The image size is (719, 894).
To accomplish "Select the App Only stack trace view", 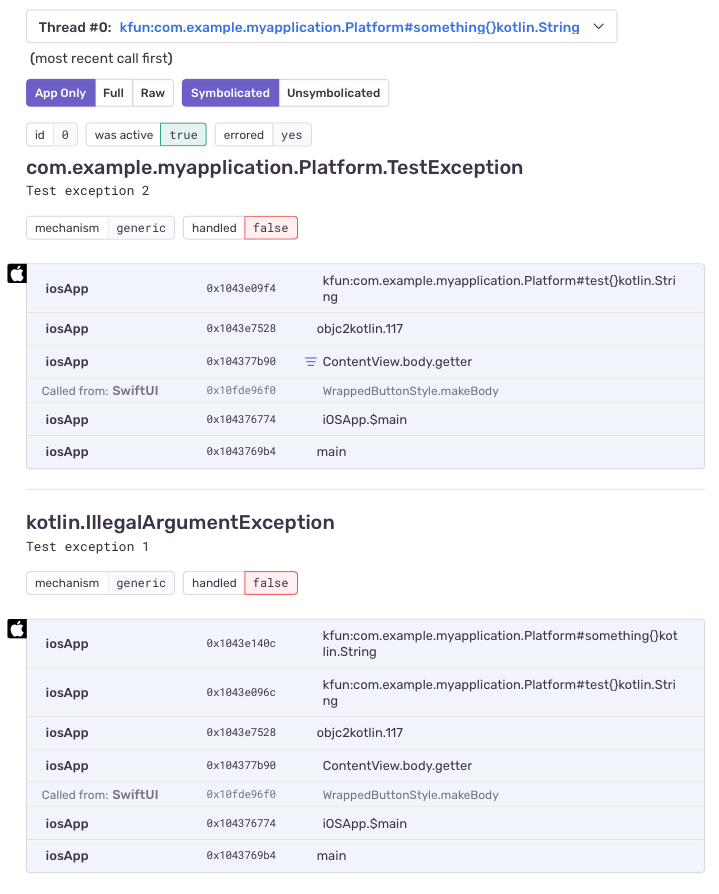I will 60,93.
